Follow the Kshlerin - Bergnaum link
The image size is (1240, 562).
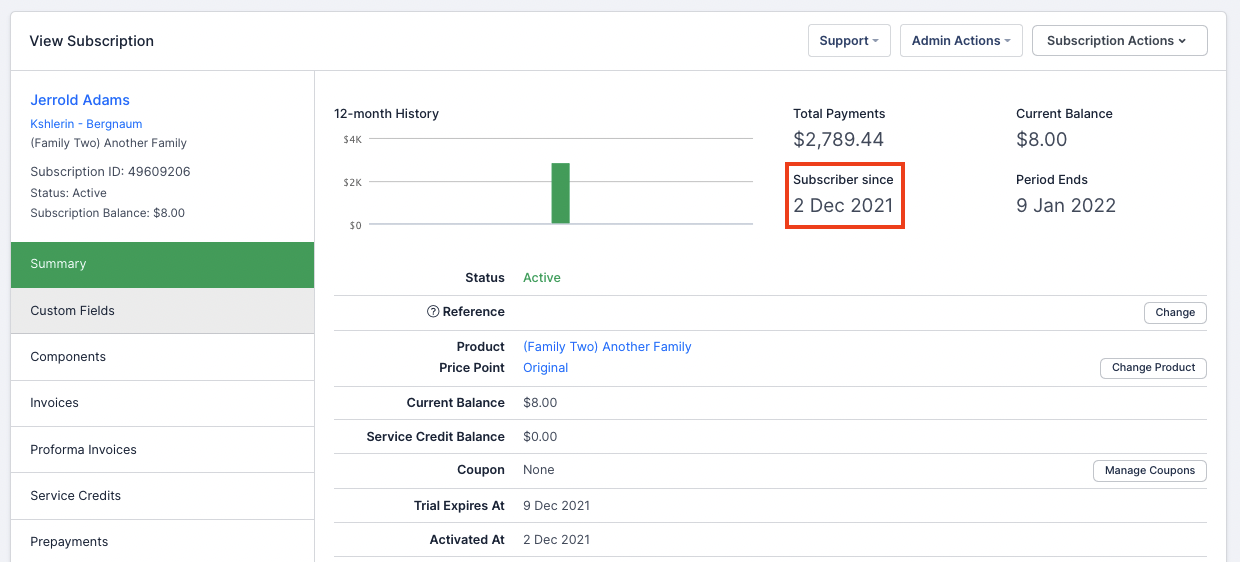tap(86, 124)
